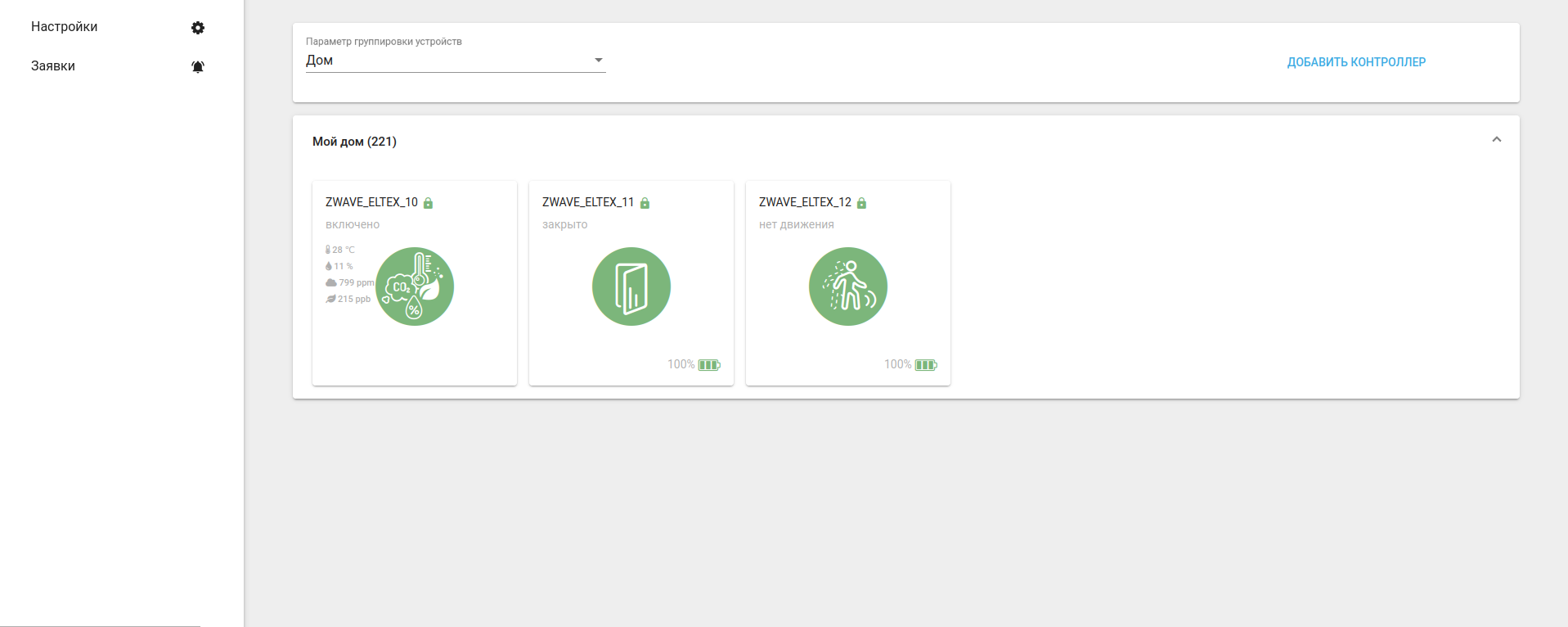1568x627 pixels.
Task: Click the 799 ppm CO2 reading
Action: [x=357, y=282]
